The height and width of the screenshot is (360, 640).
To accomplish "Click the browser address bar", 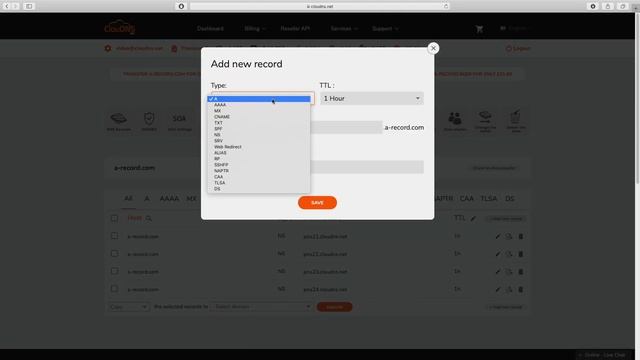I will click(x=320, y=6).
